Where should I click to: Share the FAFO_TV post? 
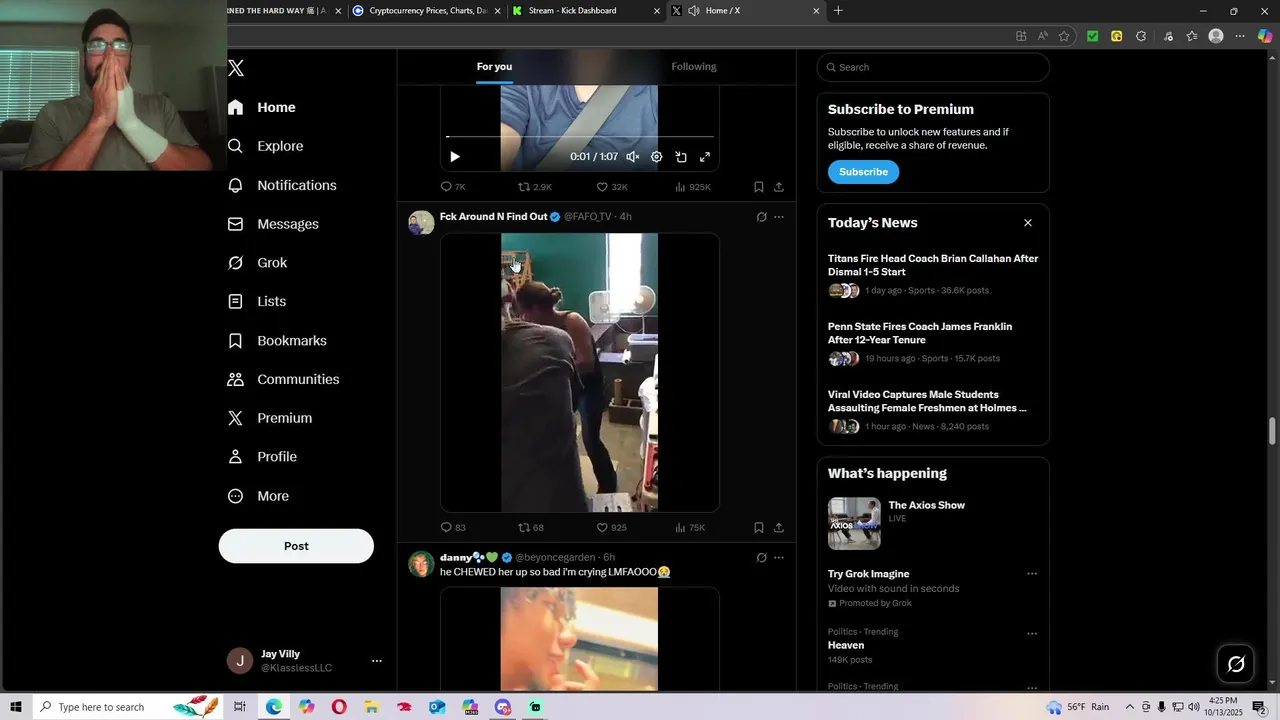coord(779,528)
